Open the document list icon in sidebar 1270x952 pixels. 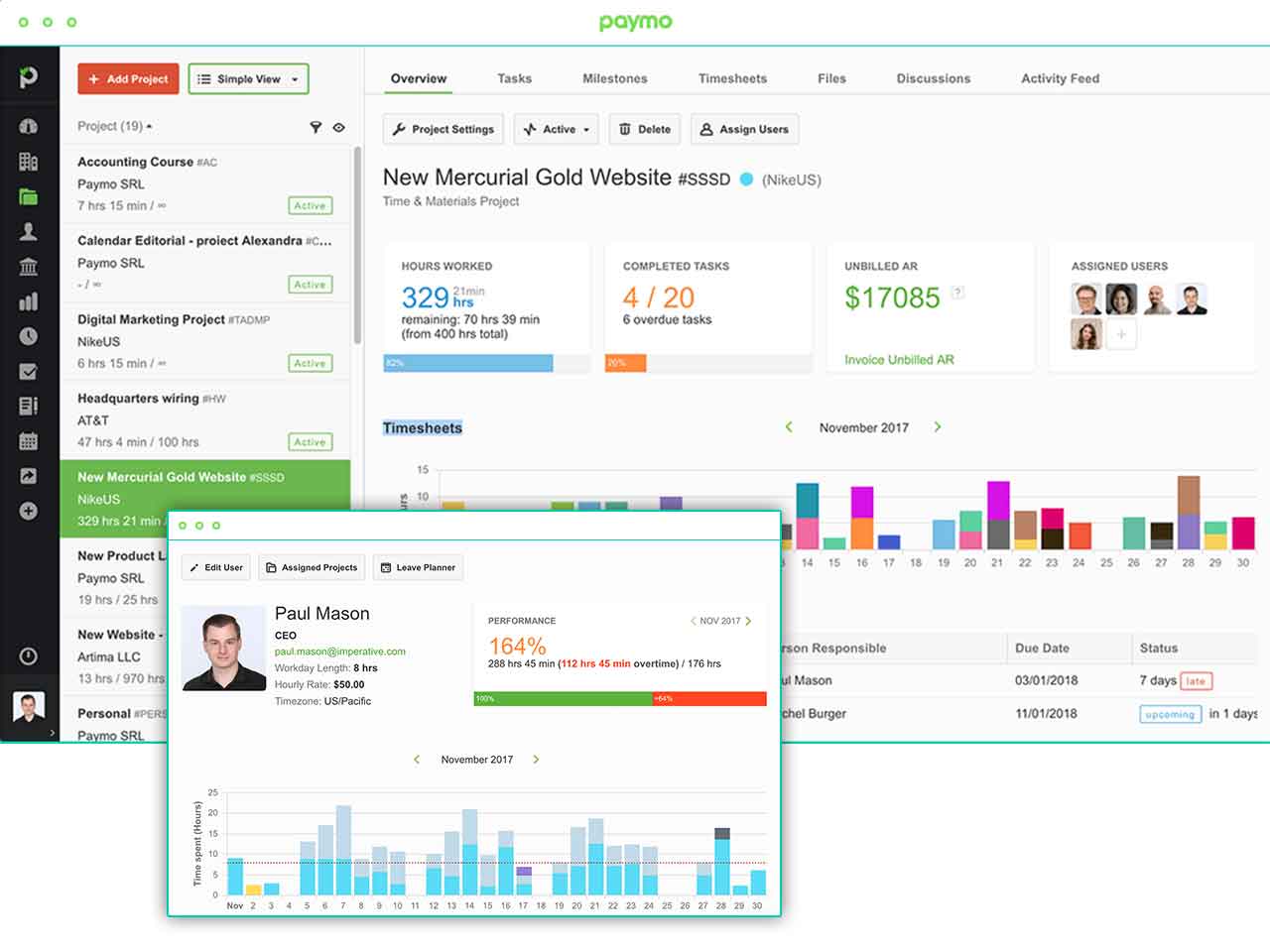point(29,407)
